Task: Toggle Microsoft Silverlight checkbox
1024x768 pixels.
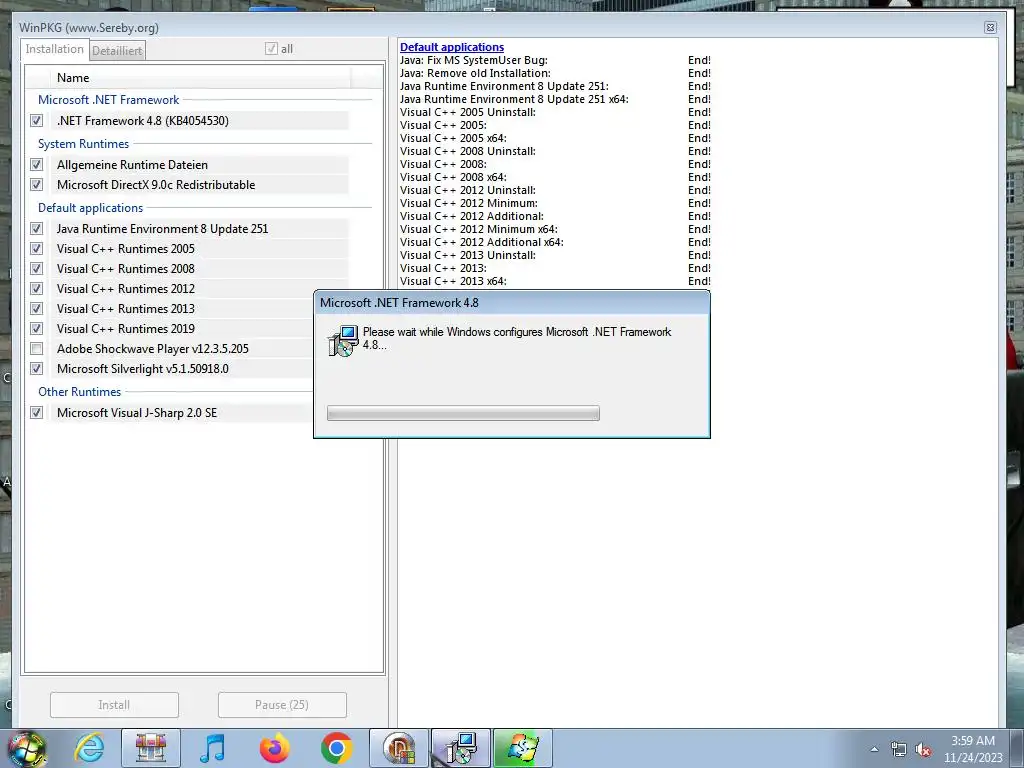Action: point(37,368)
